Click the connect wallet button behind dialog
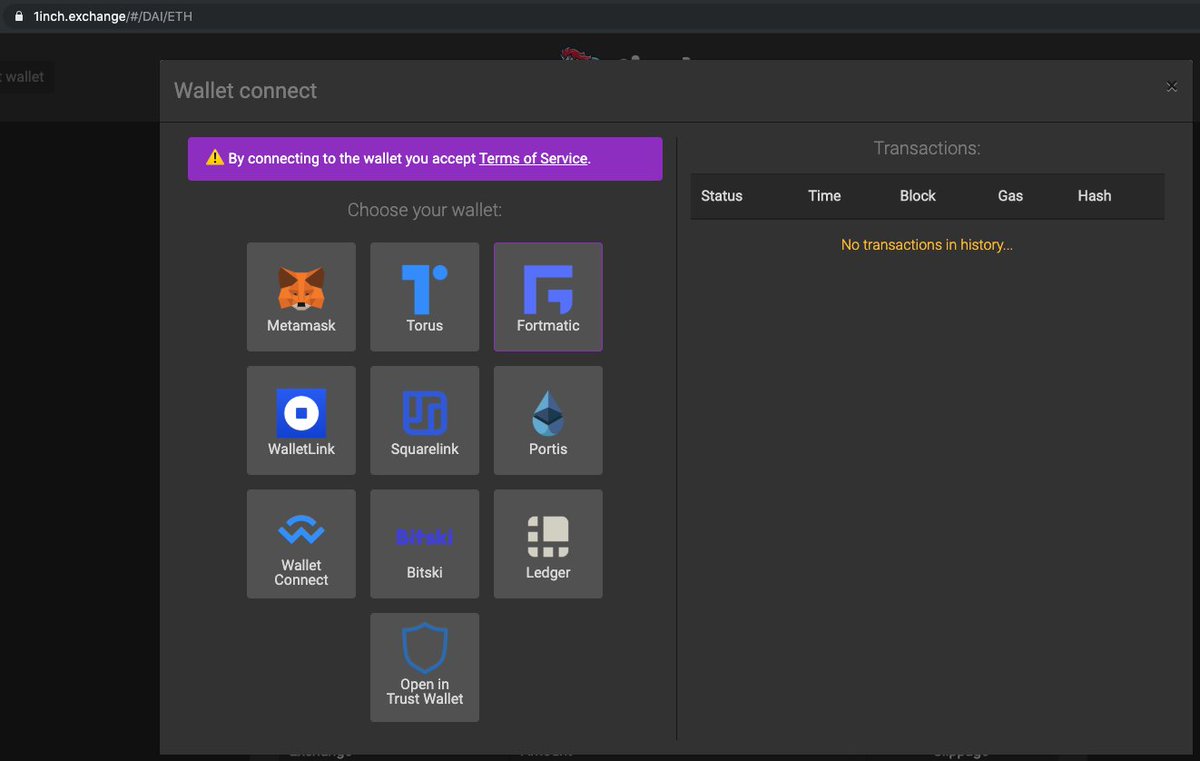This screenshot has width=1200, height=761. point(25,77)
